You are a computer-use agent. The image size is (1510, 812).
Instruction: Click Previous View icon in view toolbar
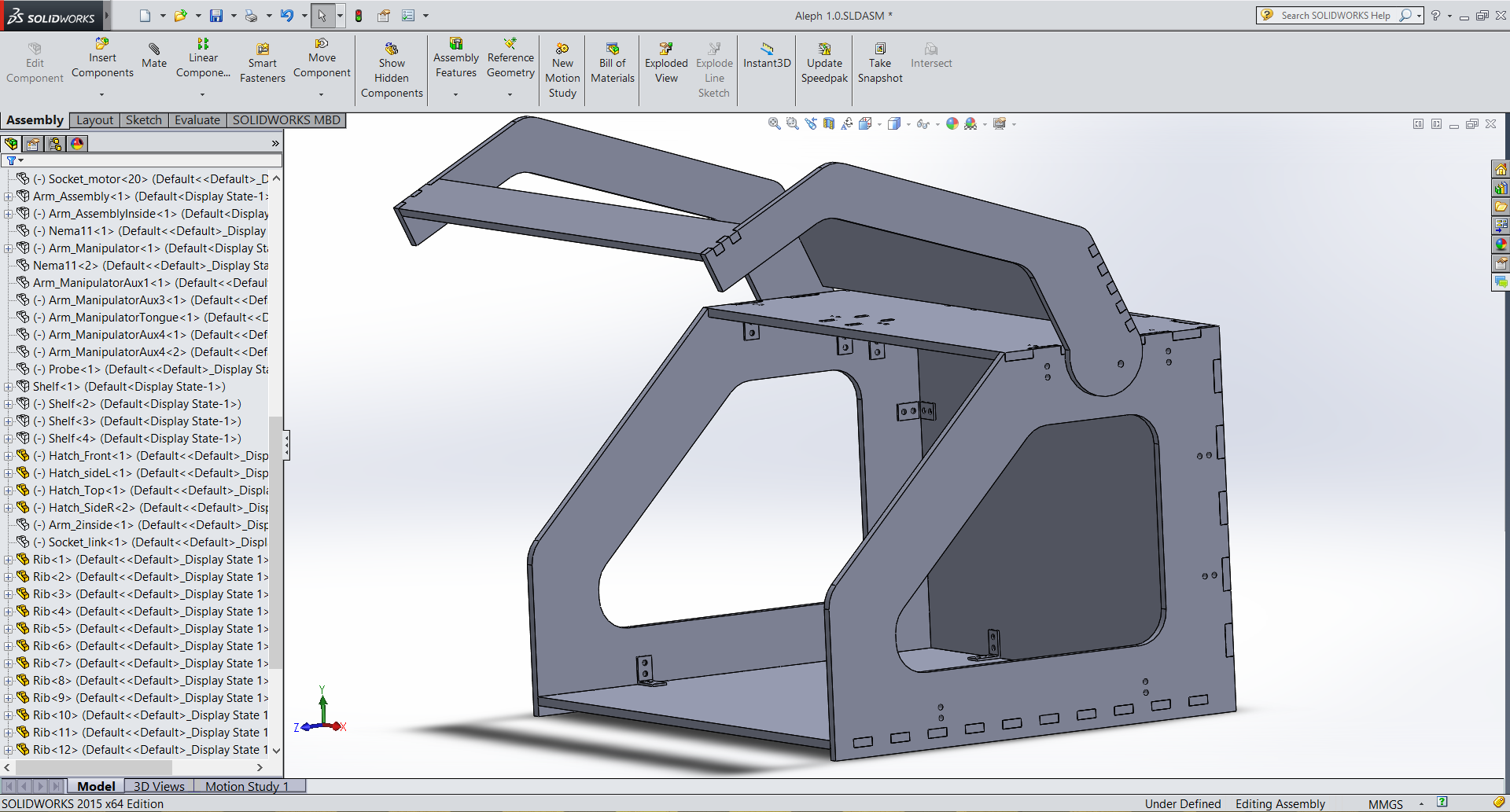[811, 123]
